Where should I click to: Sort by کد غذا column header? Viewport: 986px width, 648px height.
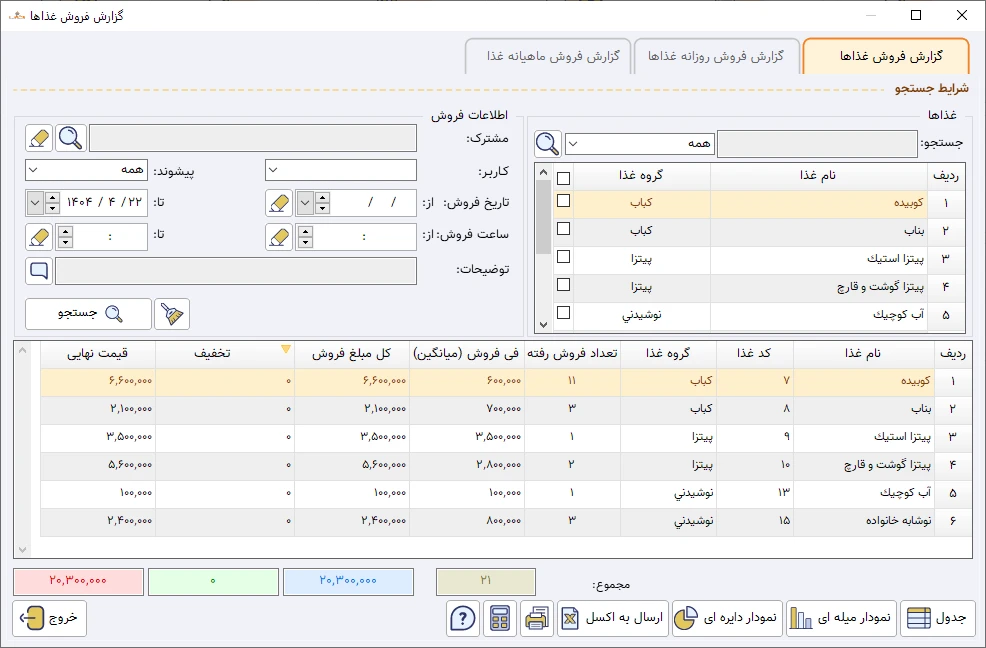tap(755, 354)
